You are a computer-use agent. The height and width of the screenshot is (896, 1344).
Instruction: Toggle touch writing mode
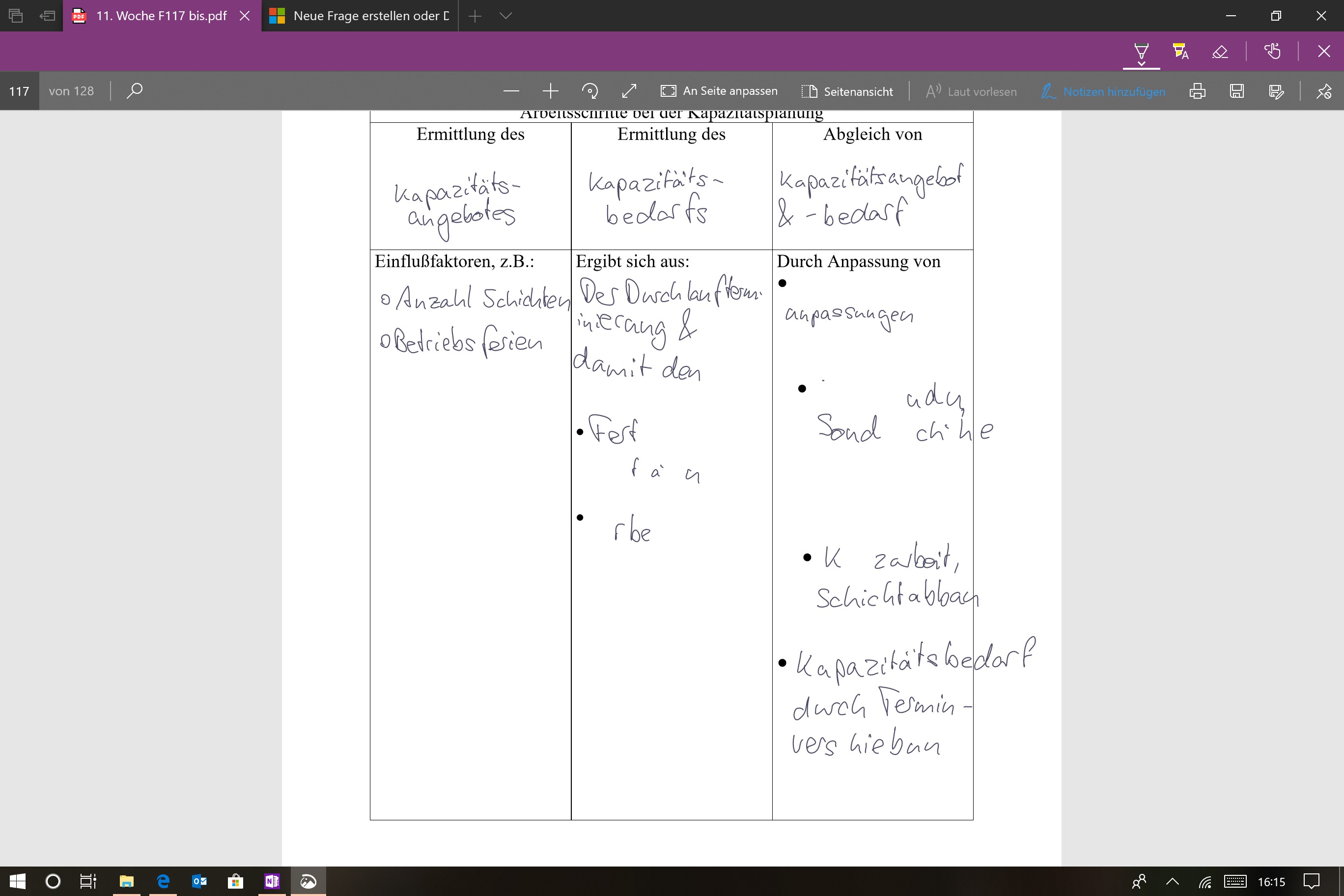click(1272, 52)
